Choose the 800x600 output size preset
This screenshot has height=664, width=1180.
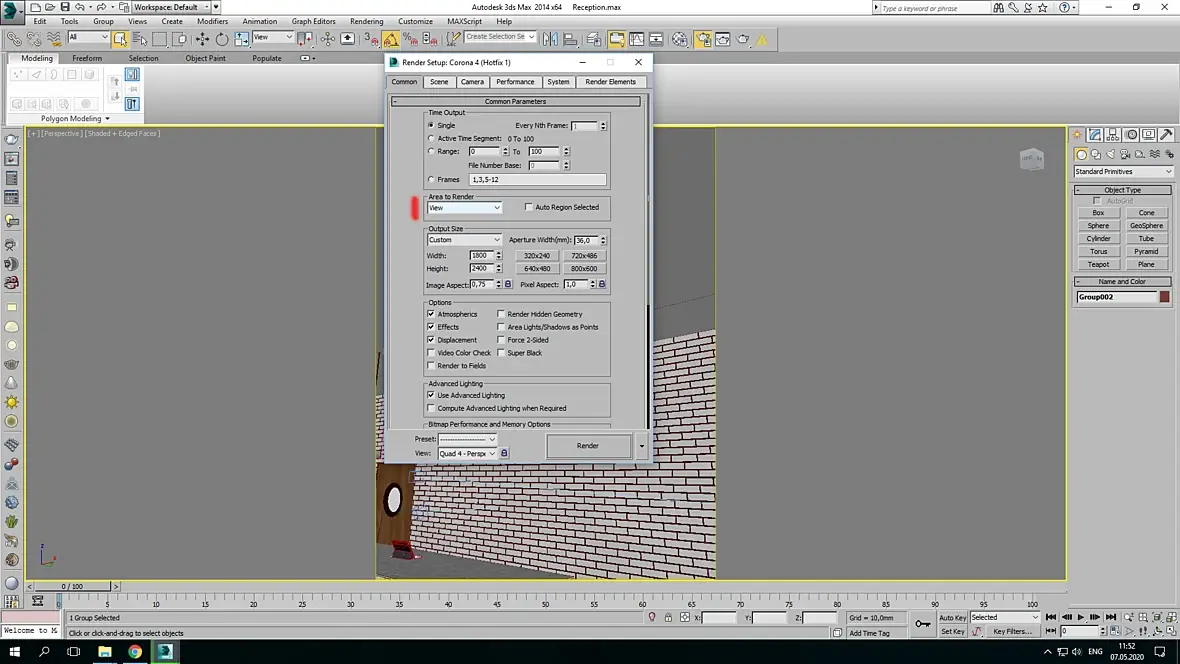pyautogui.click(x=584, y=268)
